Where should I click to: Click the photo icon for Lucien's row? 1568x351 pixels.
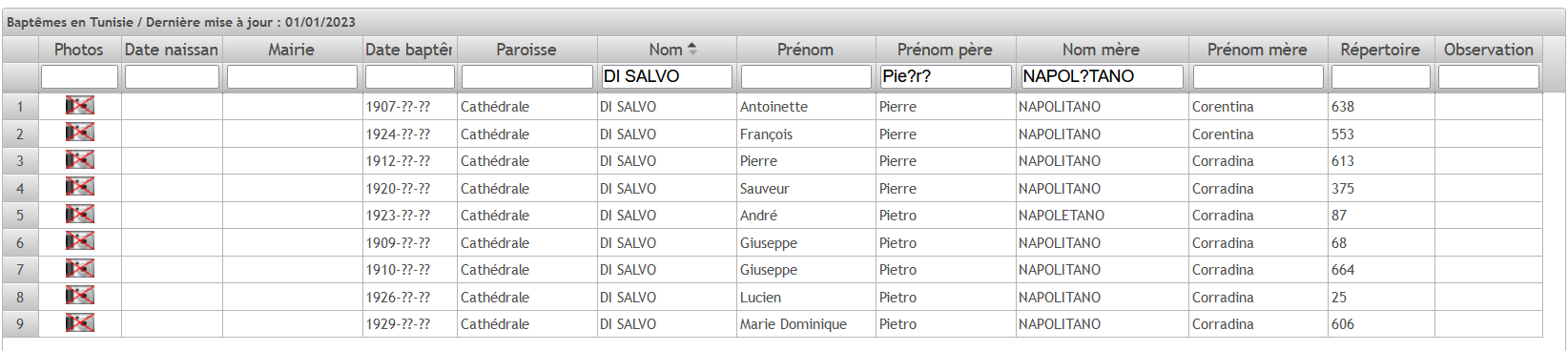(x=80, y=296)
